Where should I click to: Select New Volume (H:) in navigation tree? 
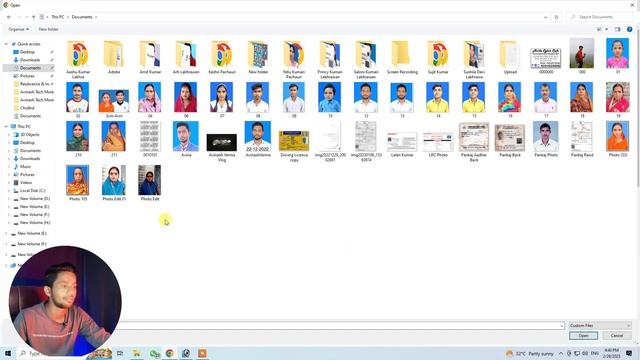pyautogui.click(x=35, y=223)
